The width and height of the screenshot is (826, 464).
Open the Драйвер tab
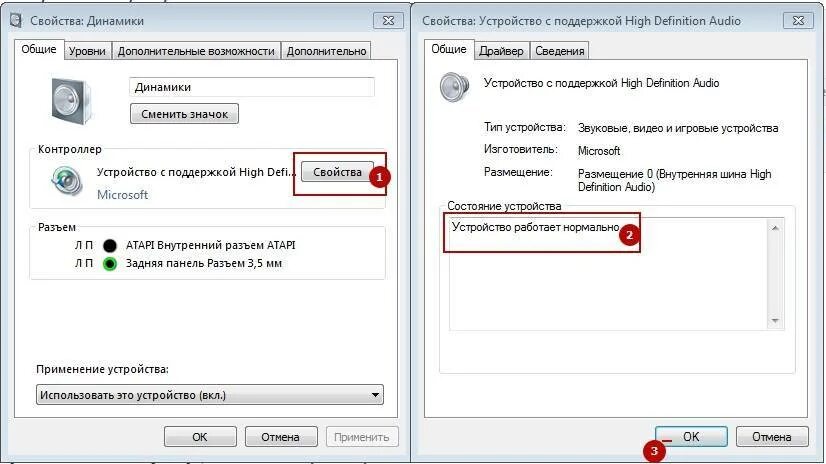(x=501, y=51)
